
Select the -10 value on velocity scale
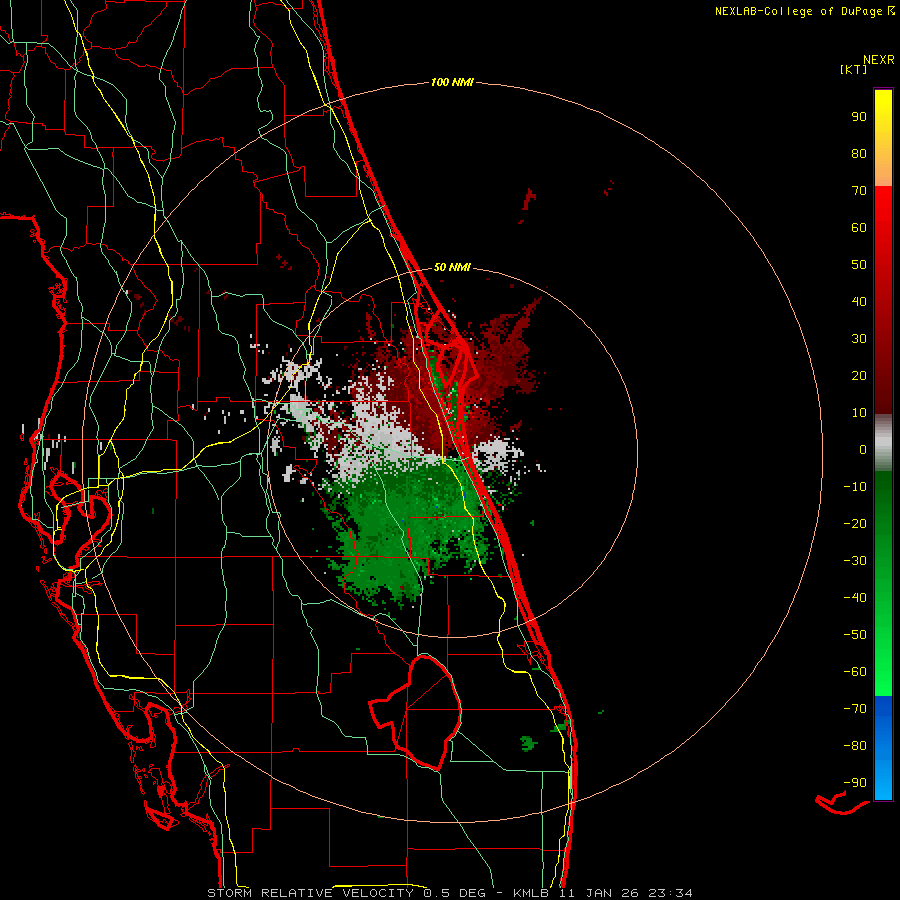tap(855, 487)
